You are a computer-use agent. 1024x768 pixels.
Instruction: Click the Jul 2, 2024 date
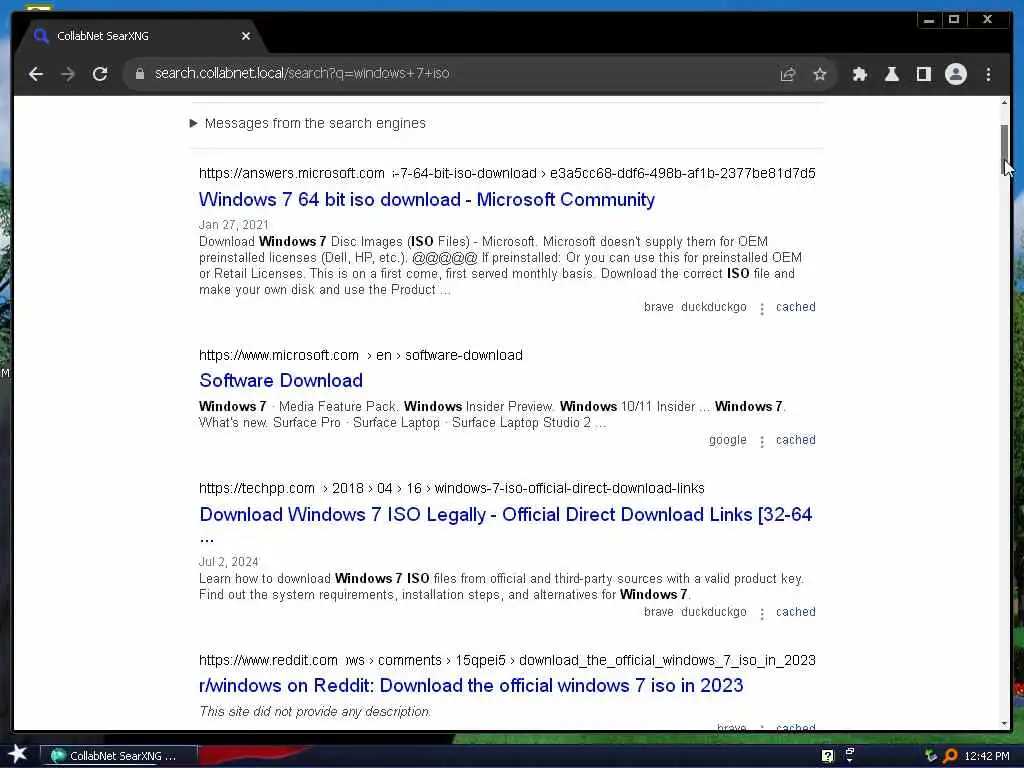pyautogui.click(x=228, y=562)
